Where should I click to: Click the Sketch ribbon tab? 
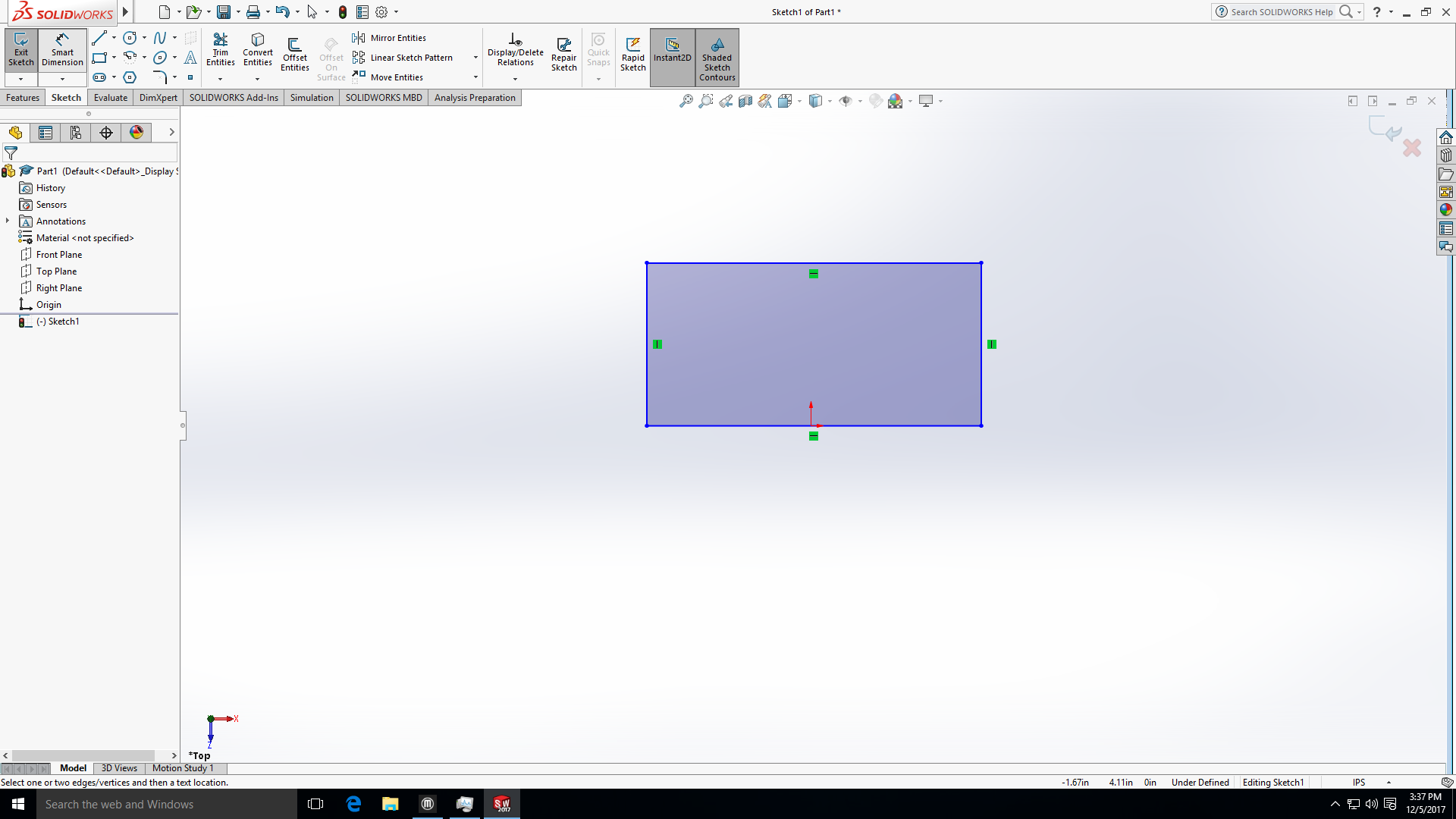(x=66, y=97)
